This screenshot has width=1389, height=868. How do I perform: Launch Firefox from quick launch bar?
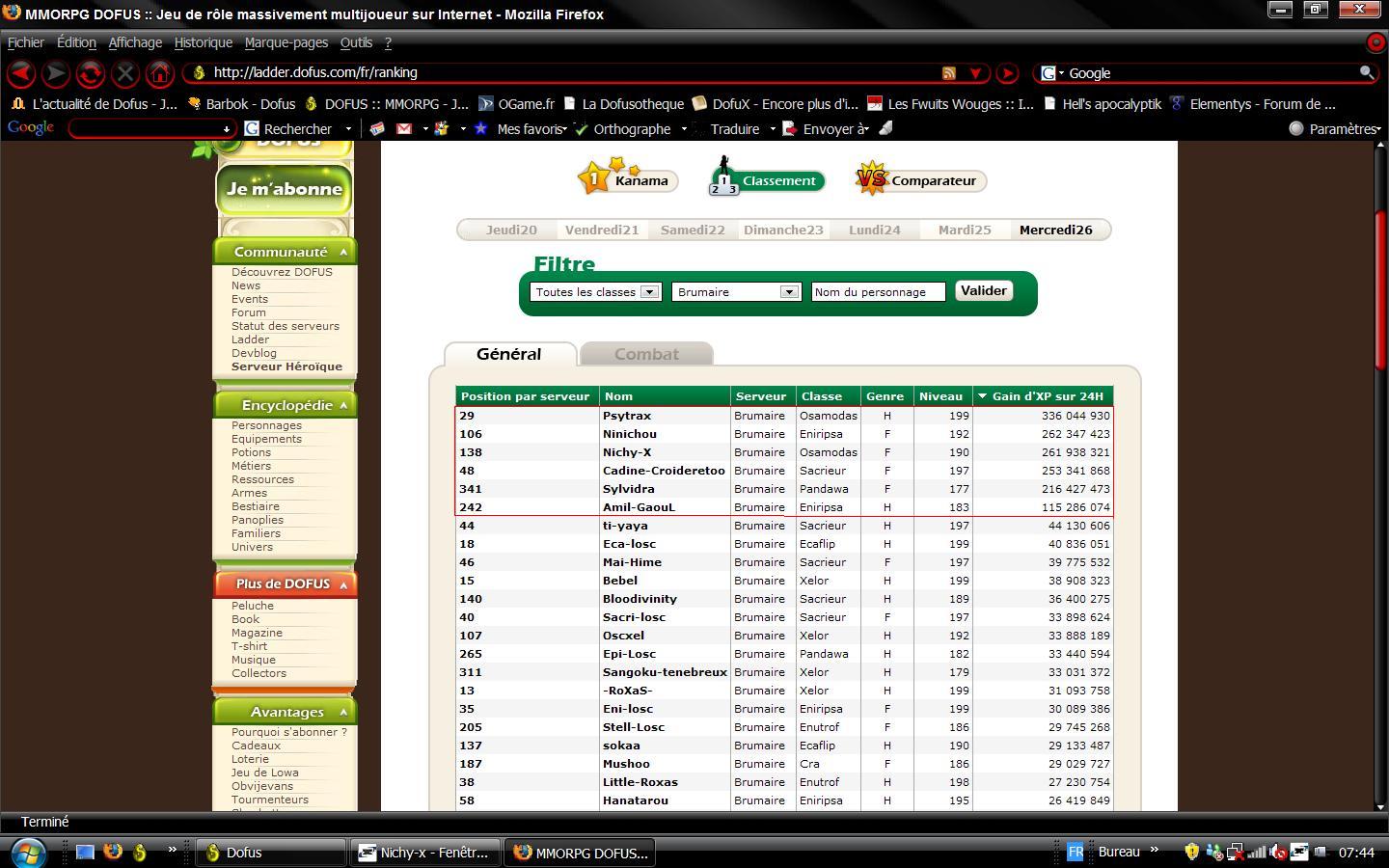point(112,852)
